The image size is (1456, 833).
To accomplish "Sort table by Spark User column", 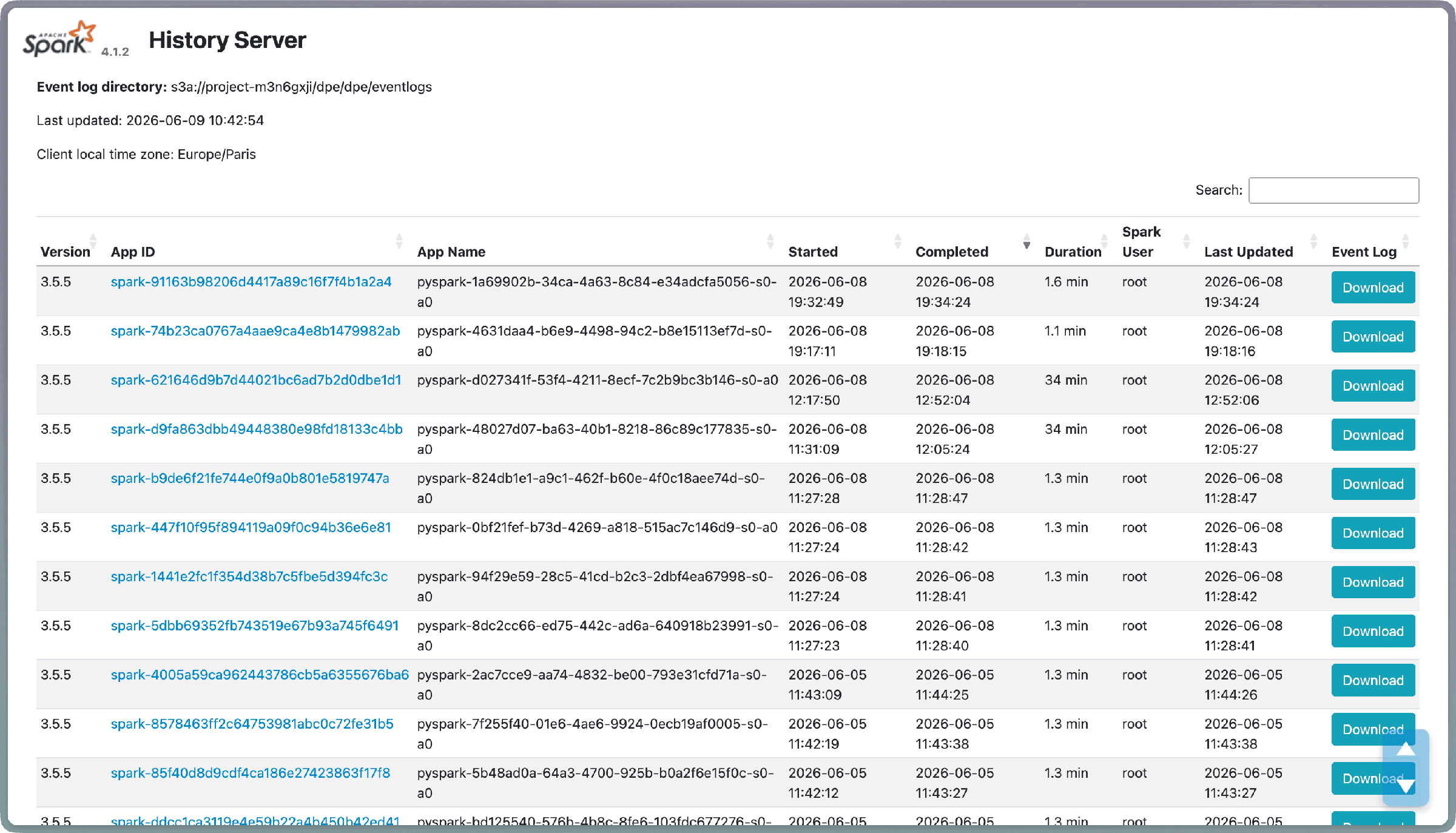I will tap(1187, 241).
